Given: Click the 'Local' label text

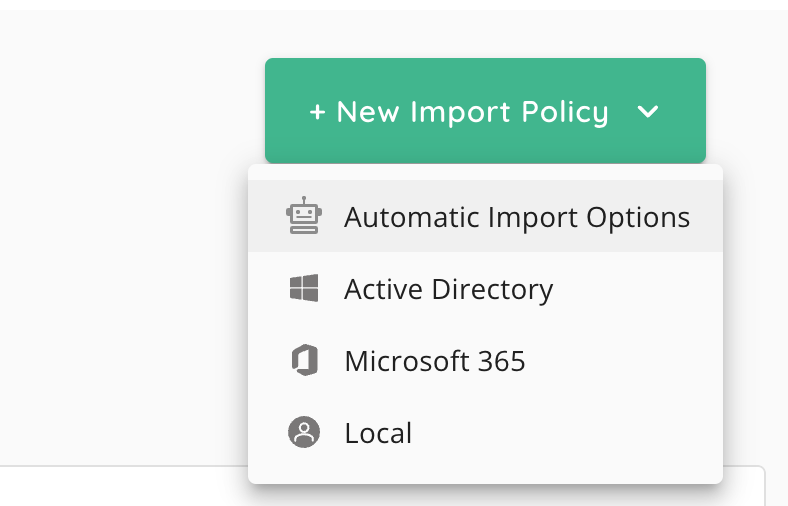Looking at the screenshot, I should pyautogui.click(x=378, y=433).
